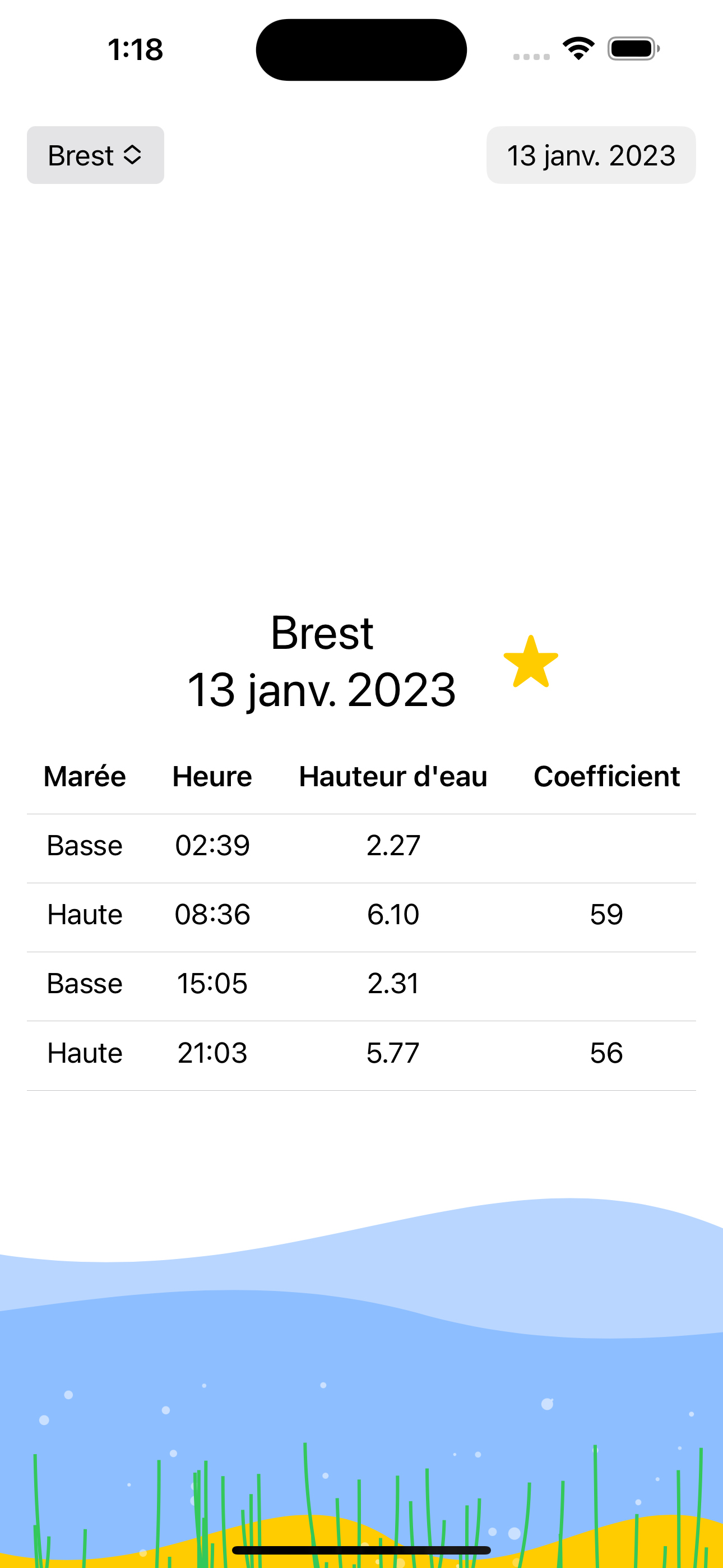The width and height of the screenshot is (723, 1568).
Task: Tap the coefficient value 59
Action: [x=607, y=914]
